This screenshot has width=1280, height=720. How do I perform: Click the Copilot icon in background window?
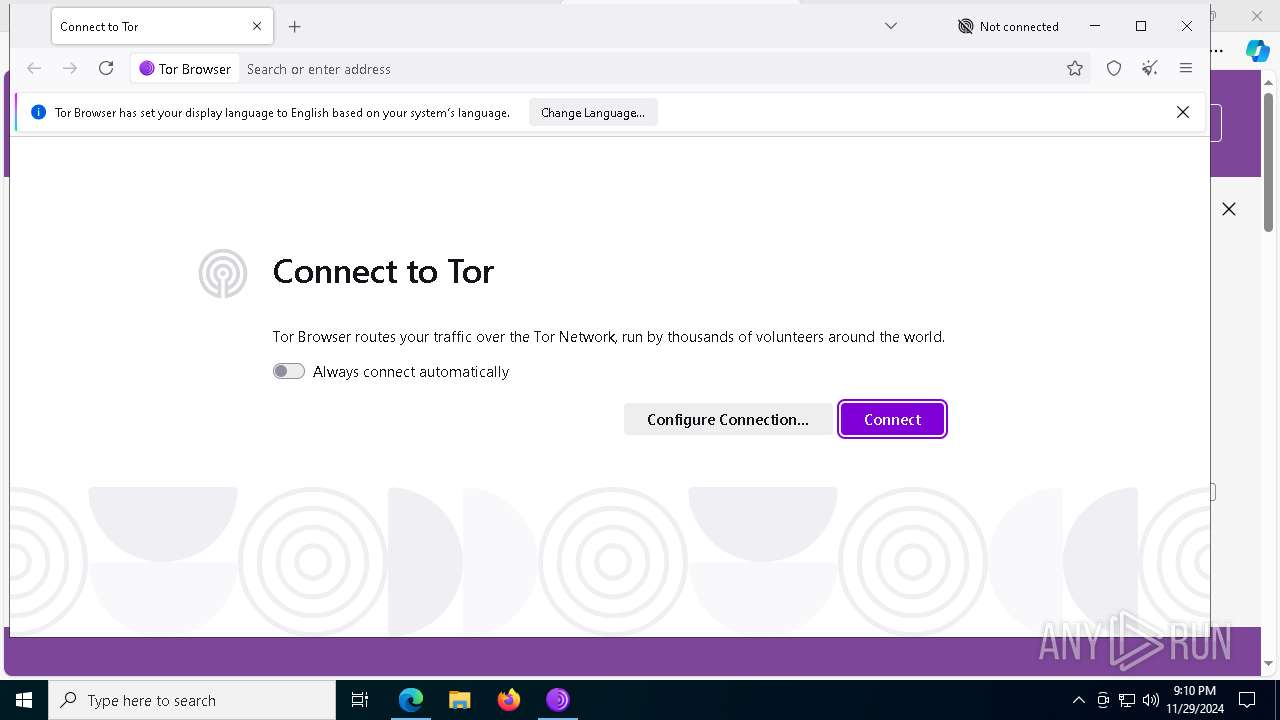(1257, 50)
